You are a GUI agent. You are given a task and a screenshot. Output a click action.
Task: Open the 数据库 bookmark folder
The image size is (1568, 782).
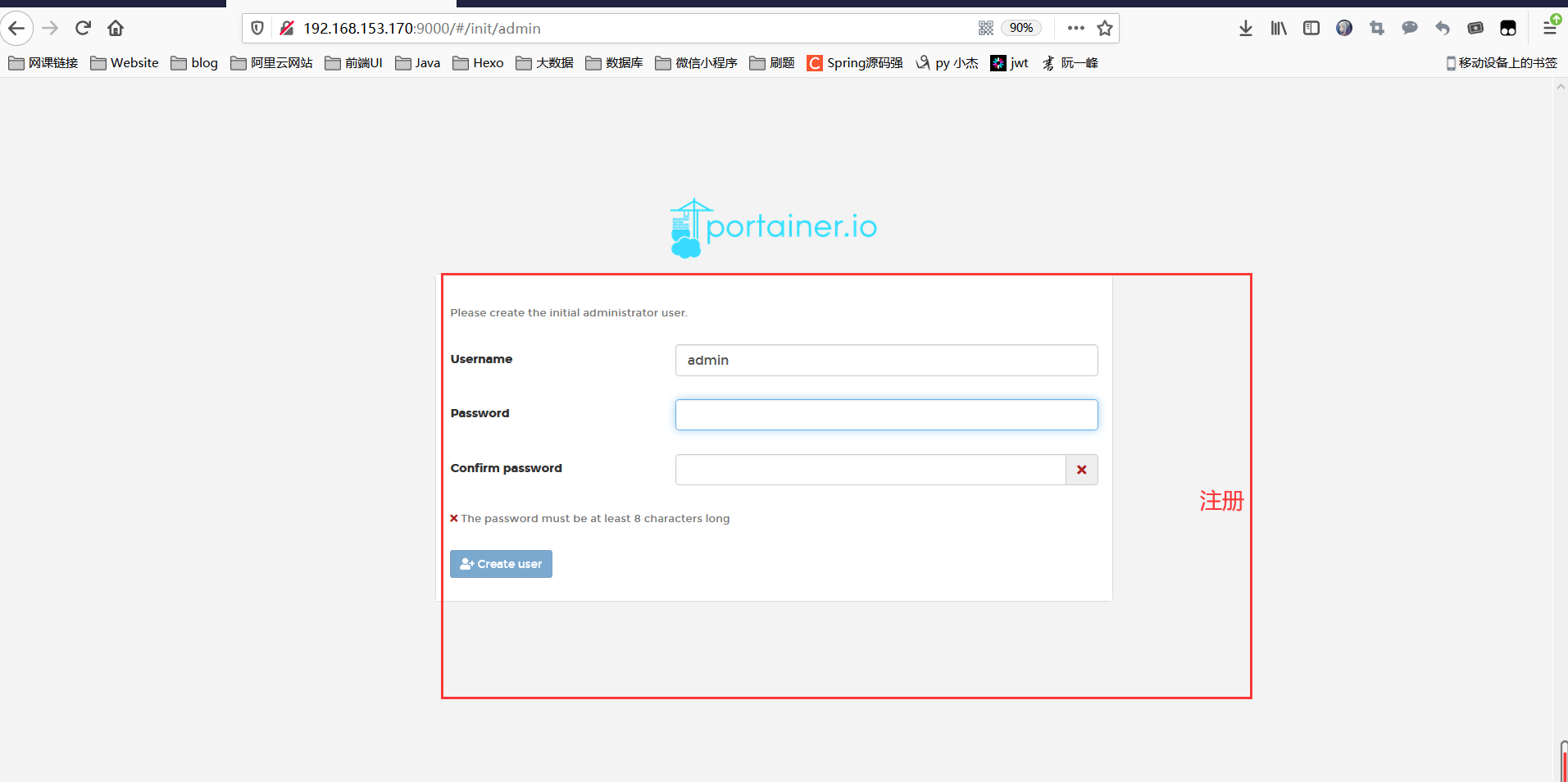(x=614, y=63)
